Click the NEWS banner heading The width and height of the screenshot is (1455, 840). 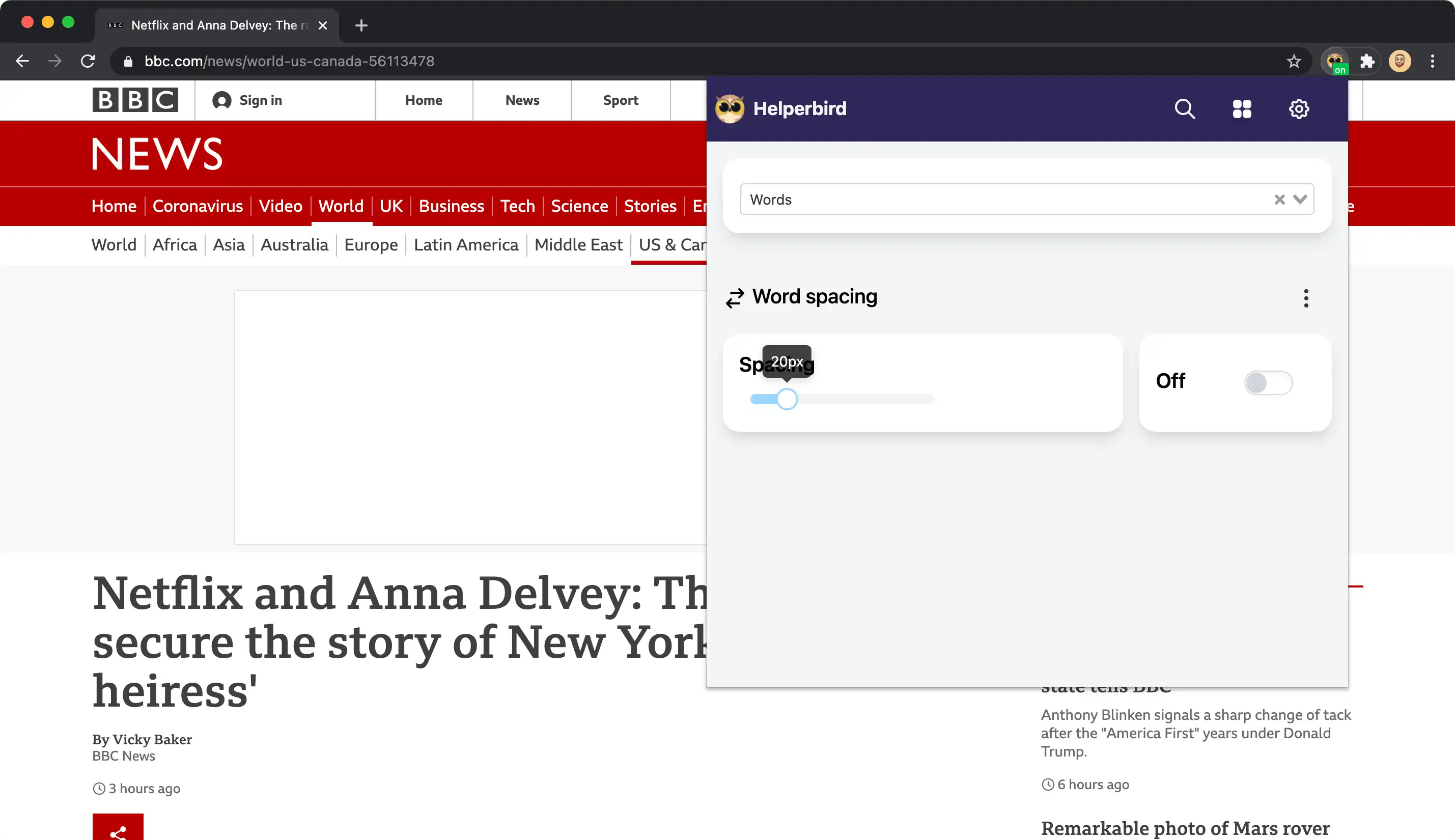click(157, 154)
